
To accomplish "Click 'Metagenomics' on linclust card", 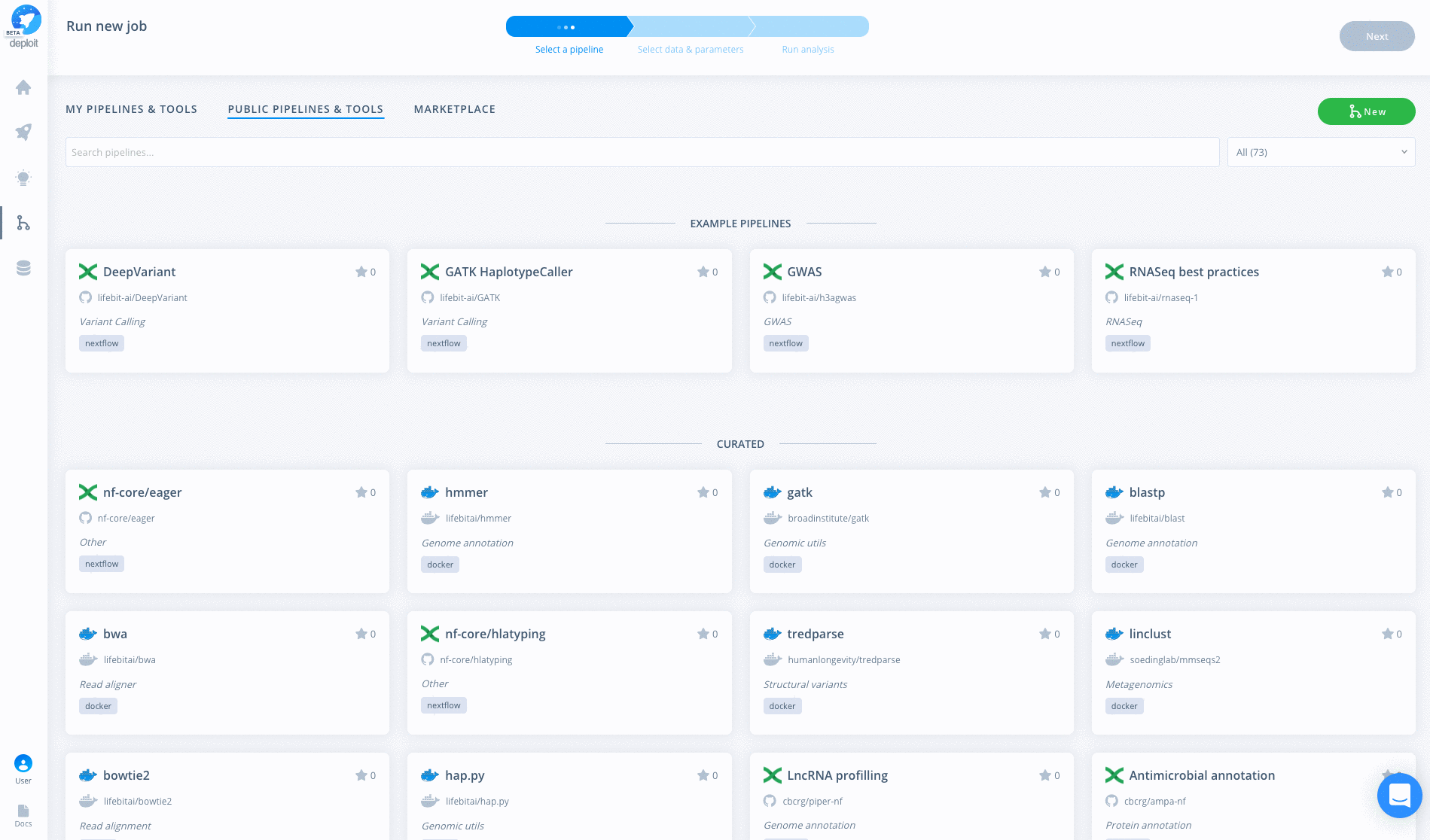I will point(1139,684).
